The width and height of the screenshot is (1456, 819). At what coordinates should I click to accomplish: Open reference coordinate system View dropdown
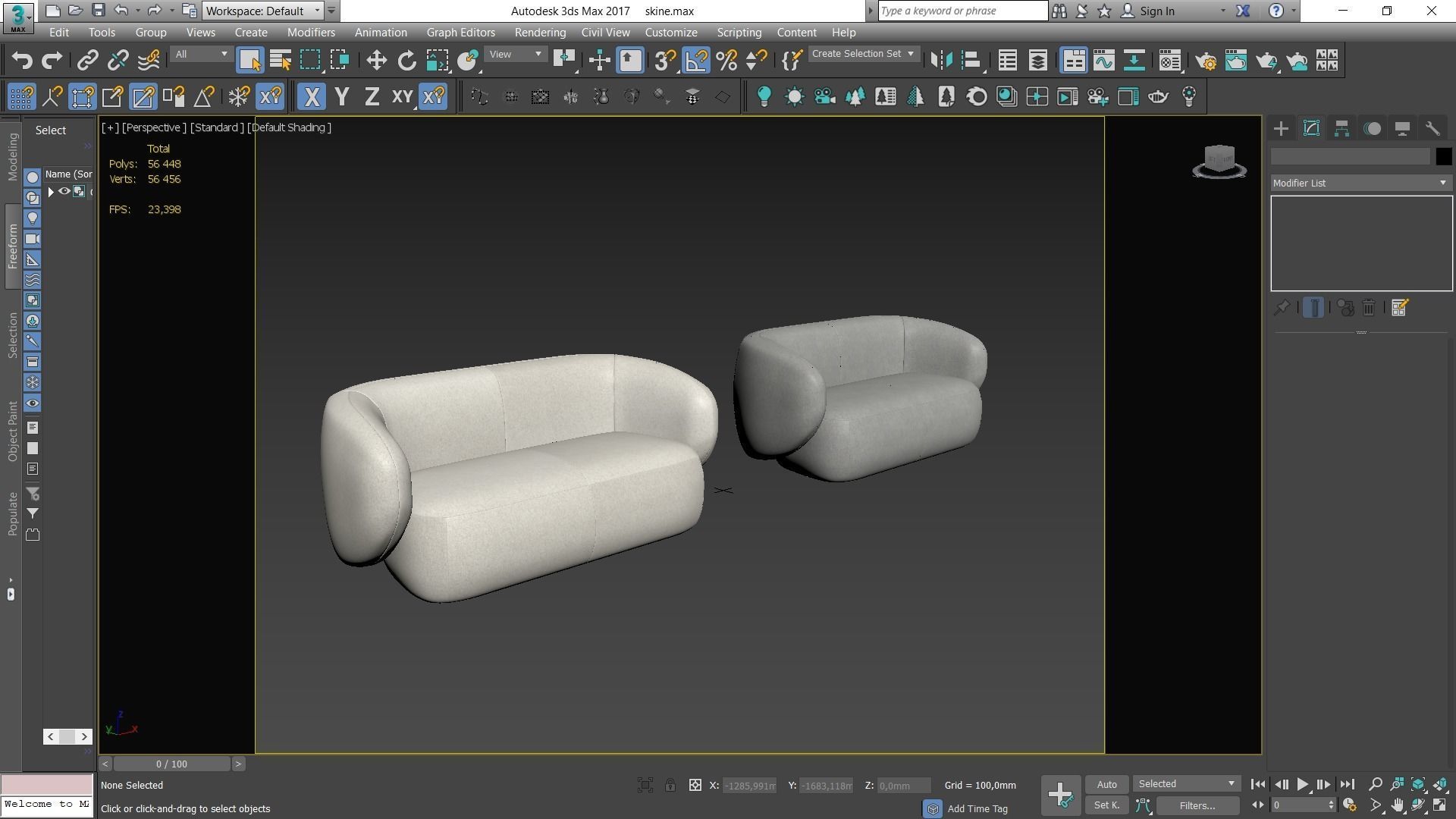click(515, 54)
